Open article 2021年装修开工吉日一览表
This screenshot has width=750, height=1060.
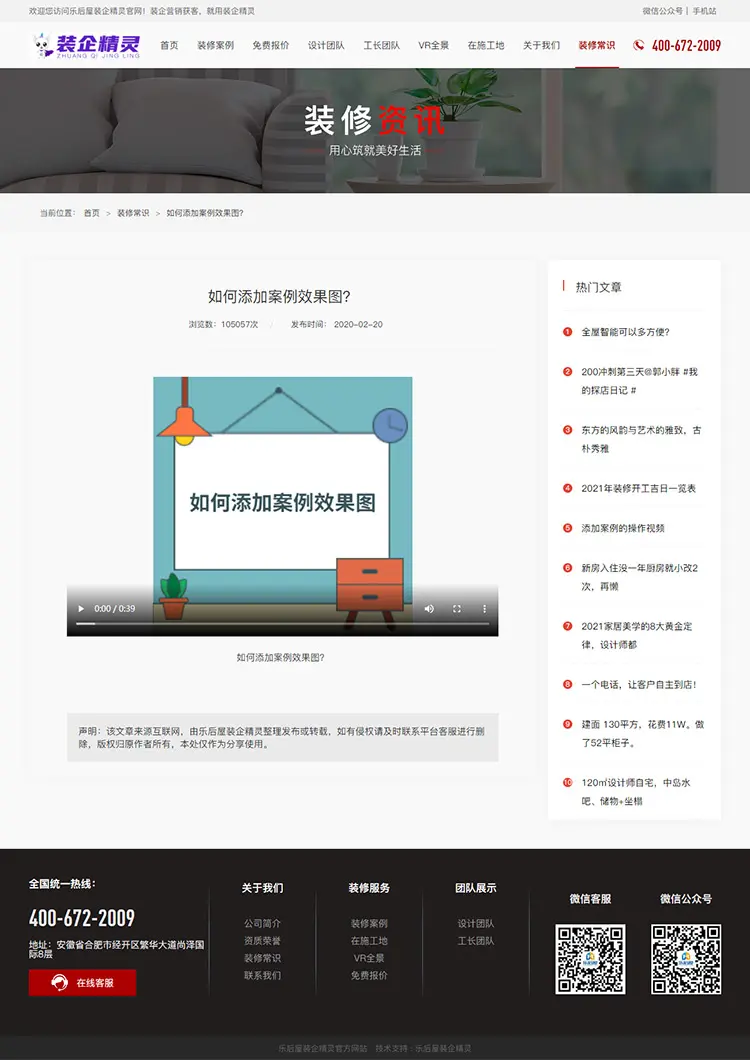[x=638, y=489]
